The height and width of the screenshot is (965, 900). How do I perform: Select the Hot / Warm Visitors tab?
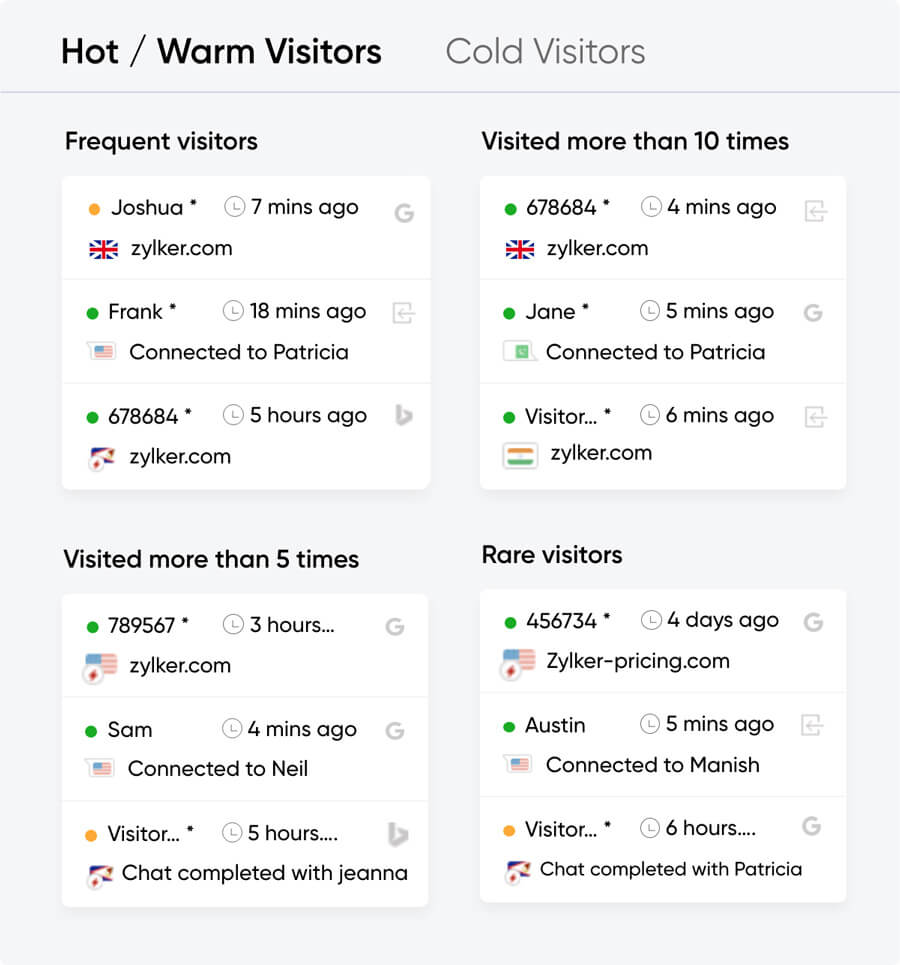(221, 52)
